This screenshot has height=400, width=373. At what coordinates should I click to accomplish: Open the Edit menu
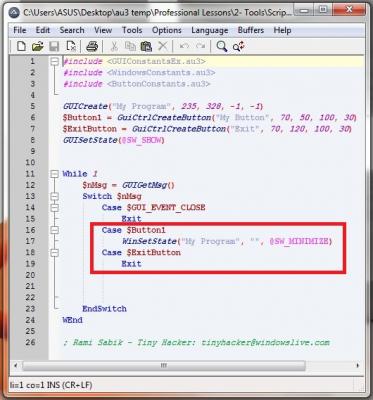(x=43, y=30)
